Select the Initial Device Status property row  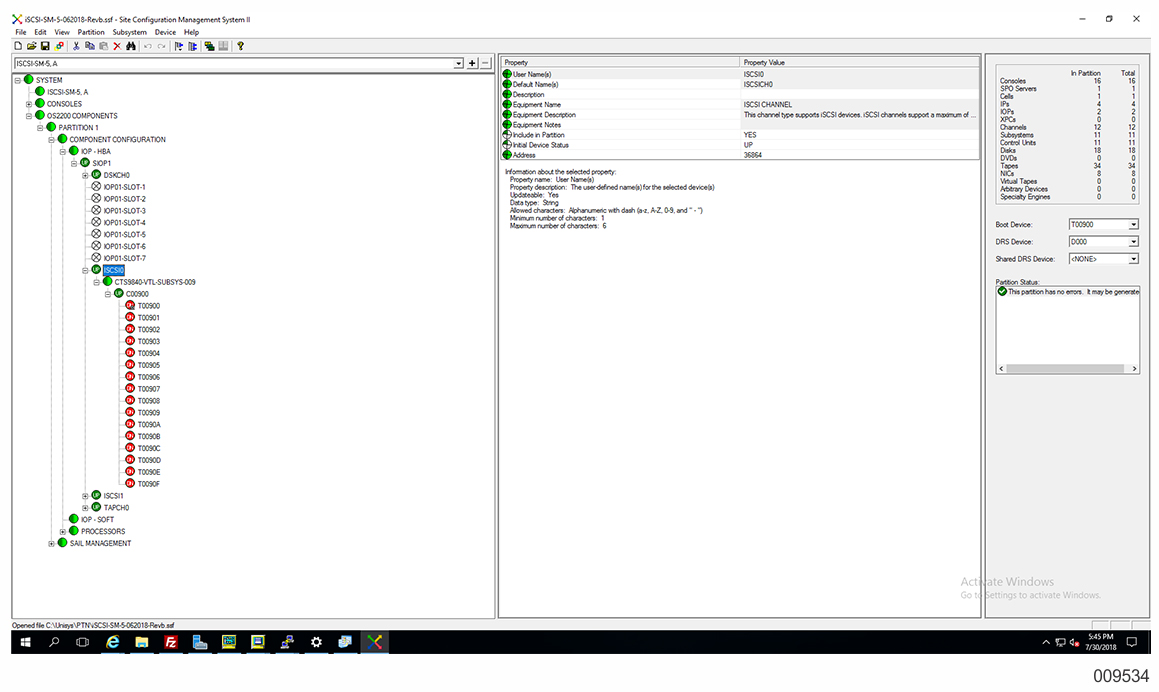741,145
